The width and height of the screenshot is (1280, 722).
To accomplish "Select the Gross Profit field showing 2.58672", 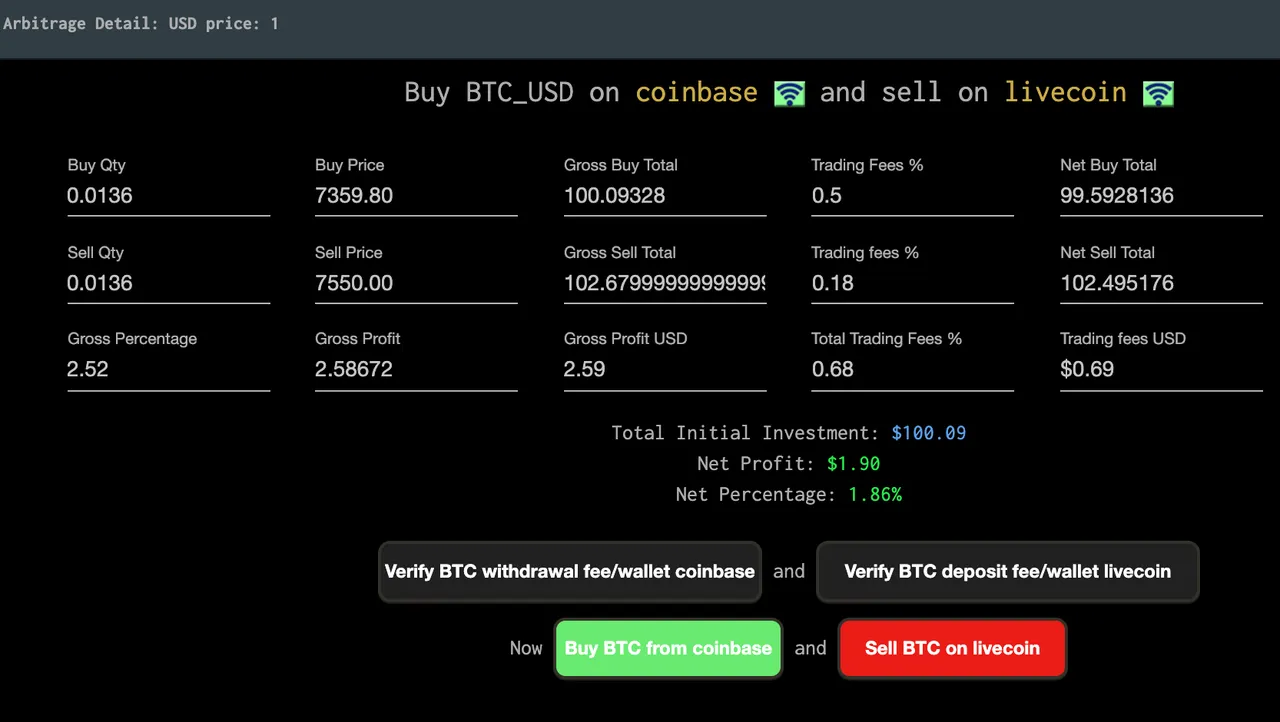I will click(416, 370).
